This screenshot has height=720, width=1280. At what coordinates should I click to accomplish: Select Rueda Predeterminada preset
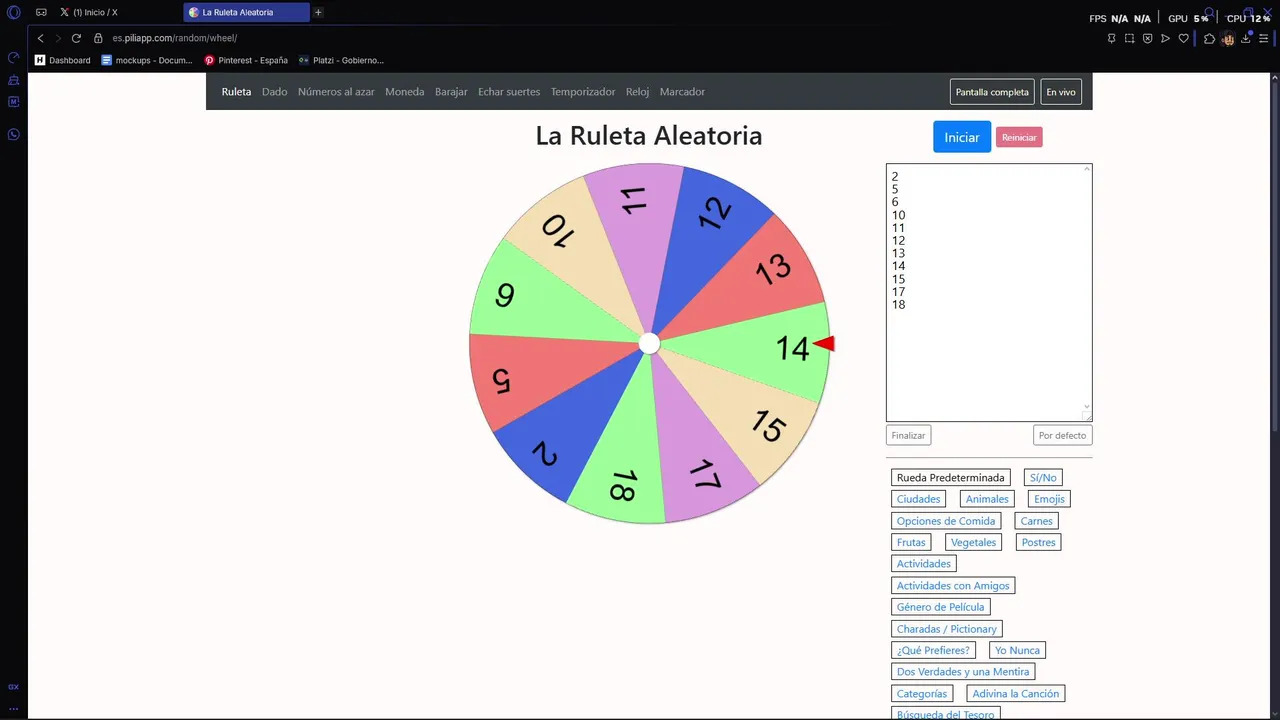click(x=950, y=477)
